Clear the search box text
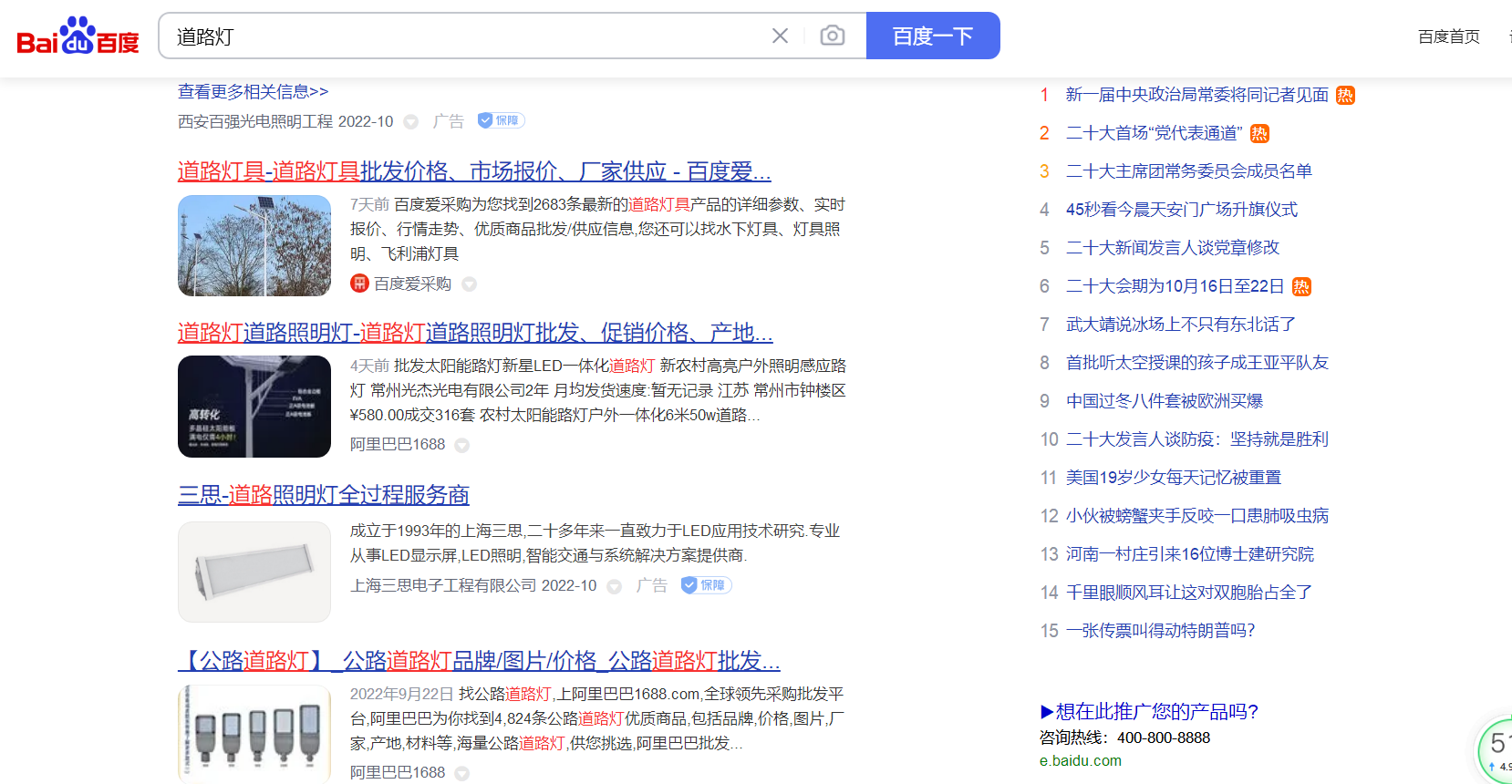Screen dimensions: 1512x784 [x=780, y=36]
